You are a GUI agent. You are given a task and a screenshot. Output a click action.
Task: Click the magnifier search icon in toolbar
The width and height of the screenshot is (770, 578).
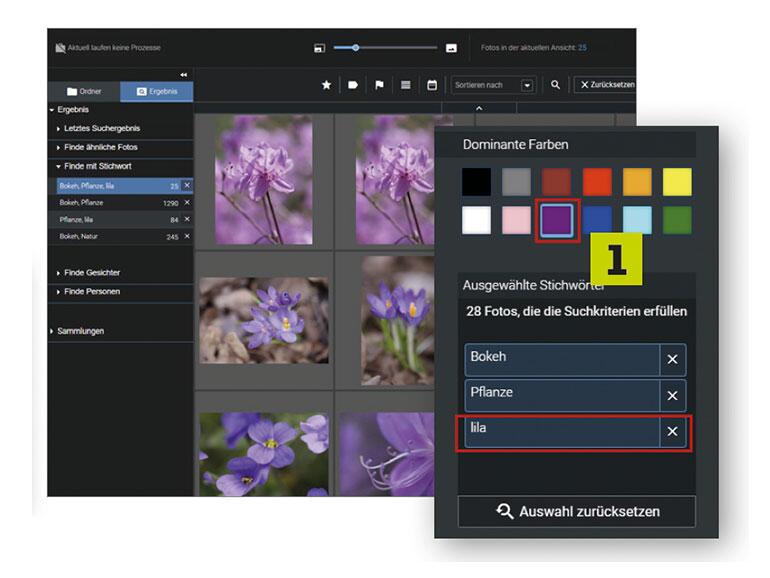tap(555, 86)
